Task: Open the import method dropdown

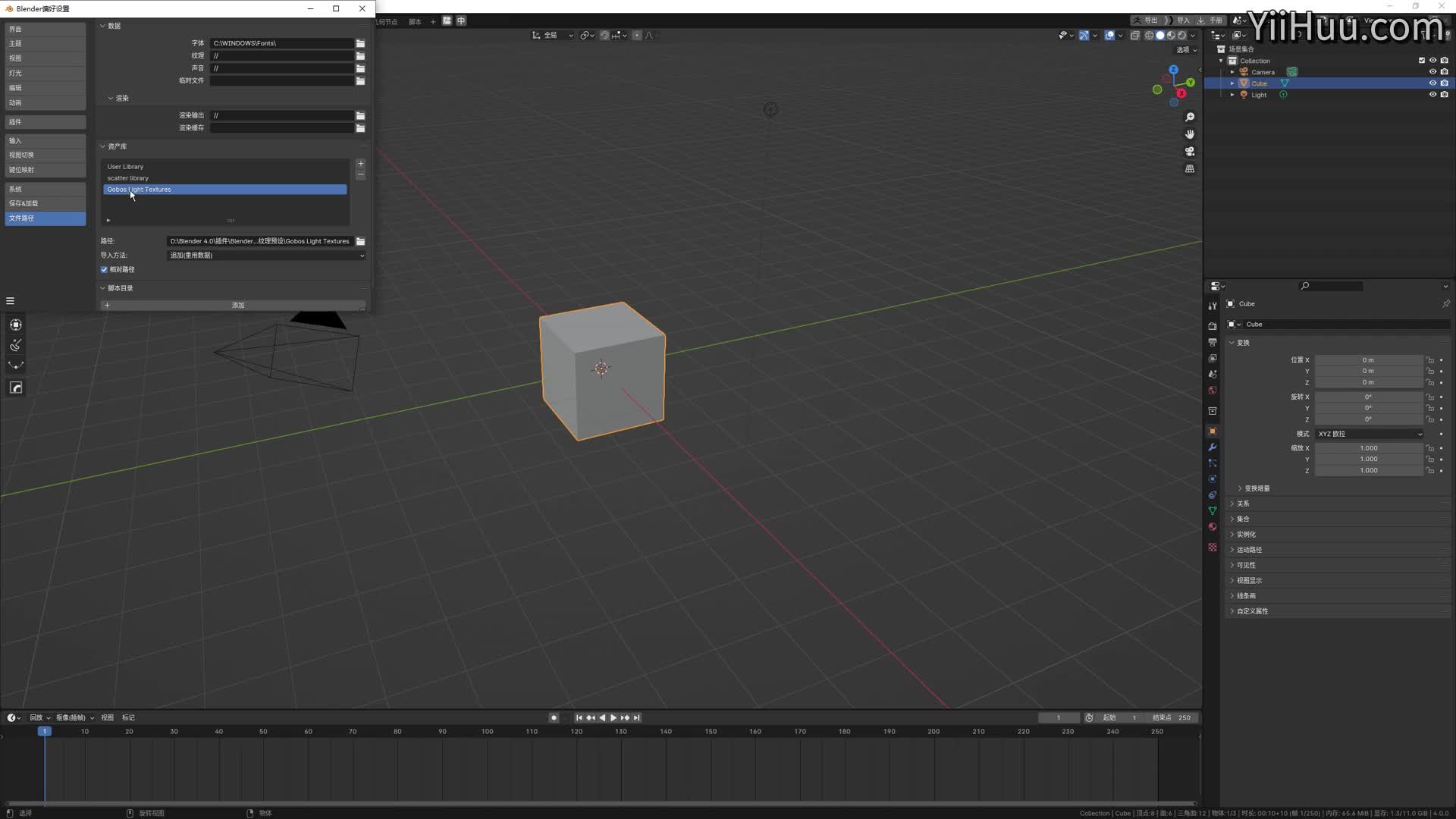Action: [266, 256]
